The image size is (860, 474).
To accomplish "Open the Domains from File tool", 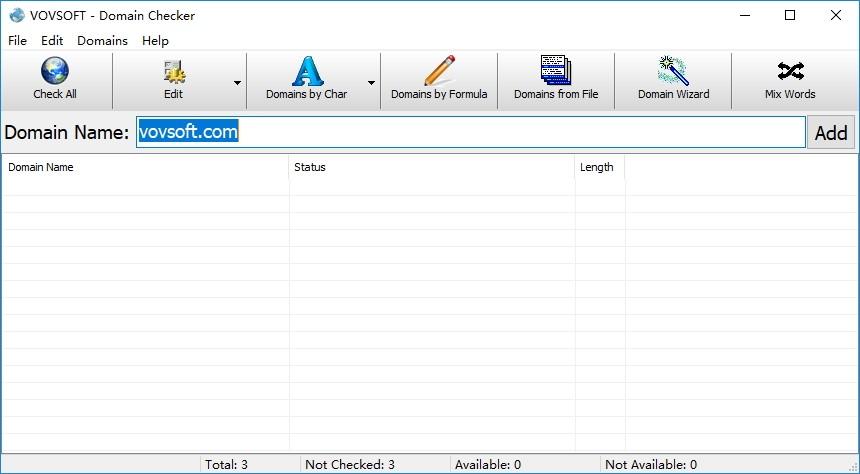I will [x=556, y=80].
